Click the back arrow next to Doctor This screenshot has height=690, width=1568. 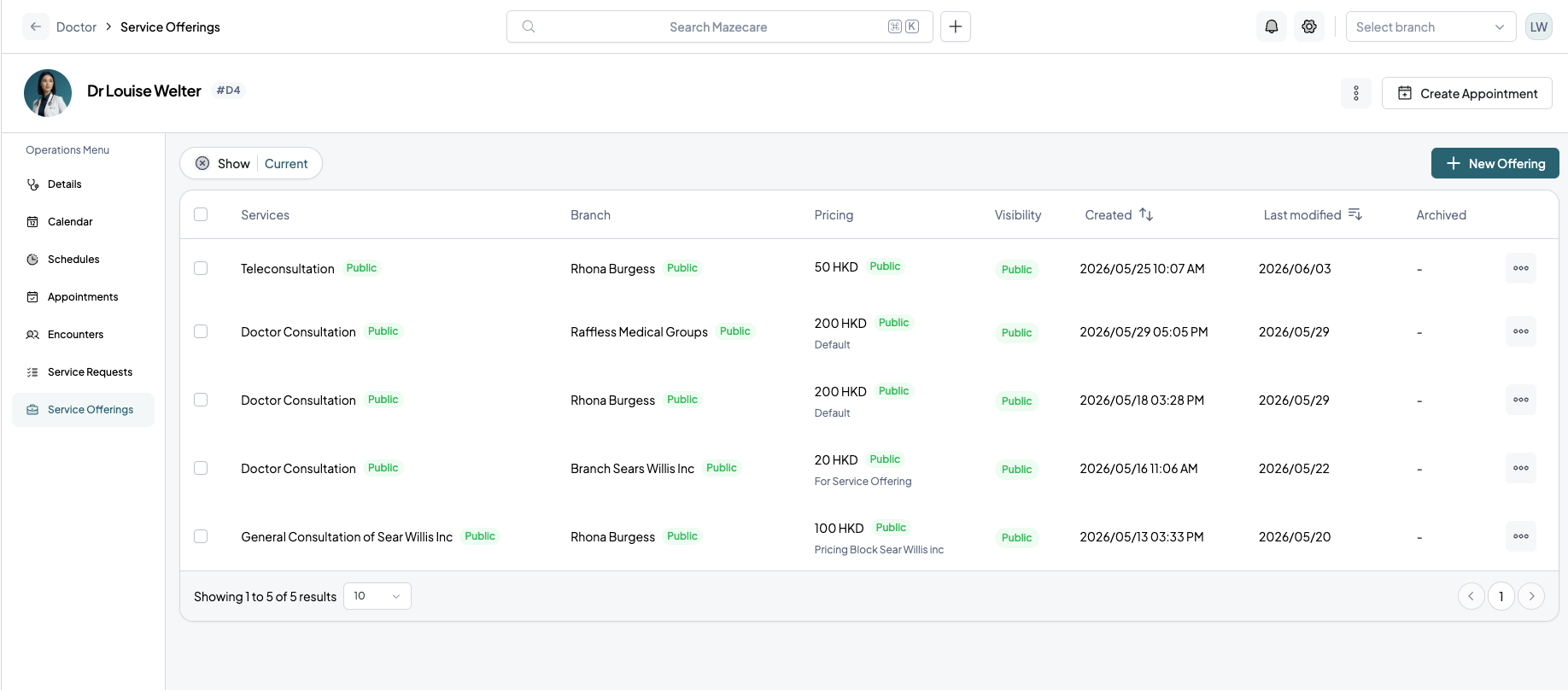point(35,26)
